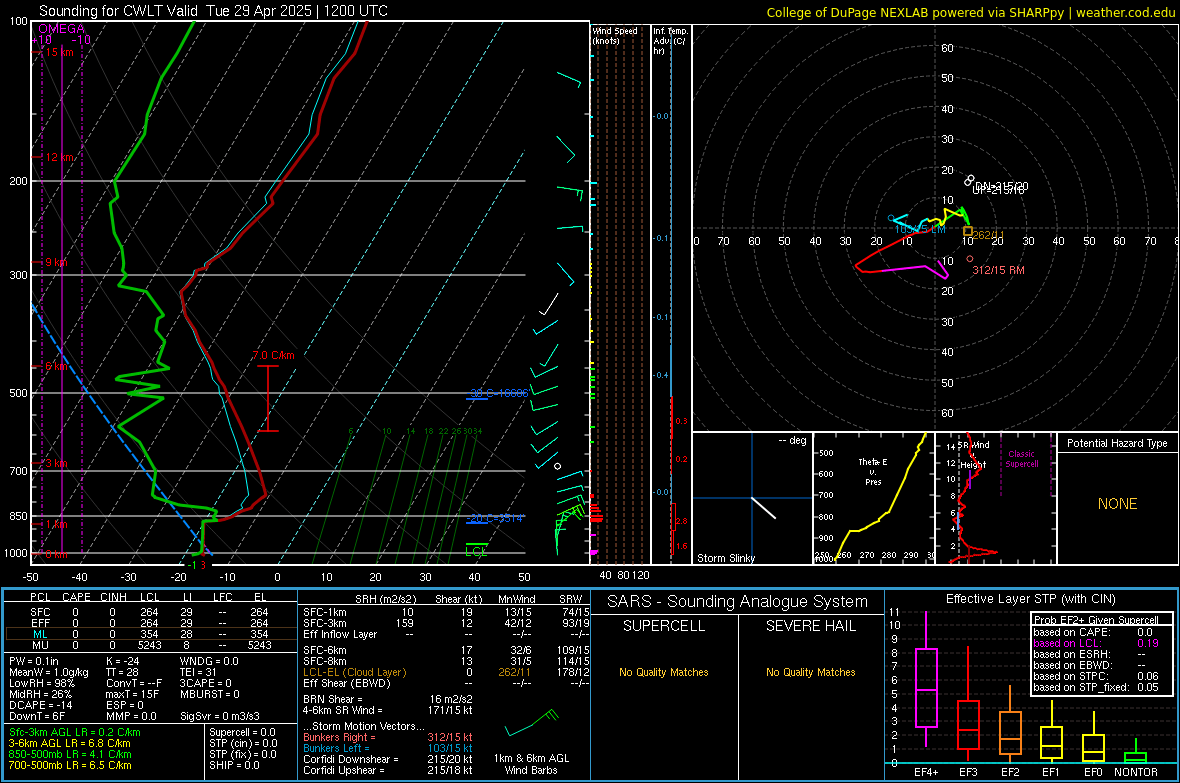Click the green LCL label on skew-T

pos(476,551)
